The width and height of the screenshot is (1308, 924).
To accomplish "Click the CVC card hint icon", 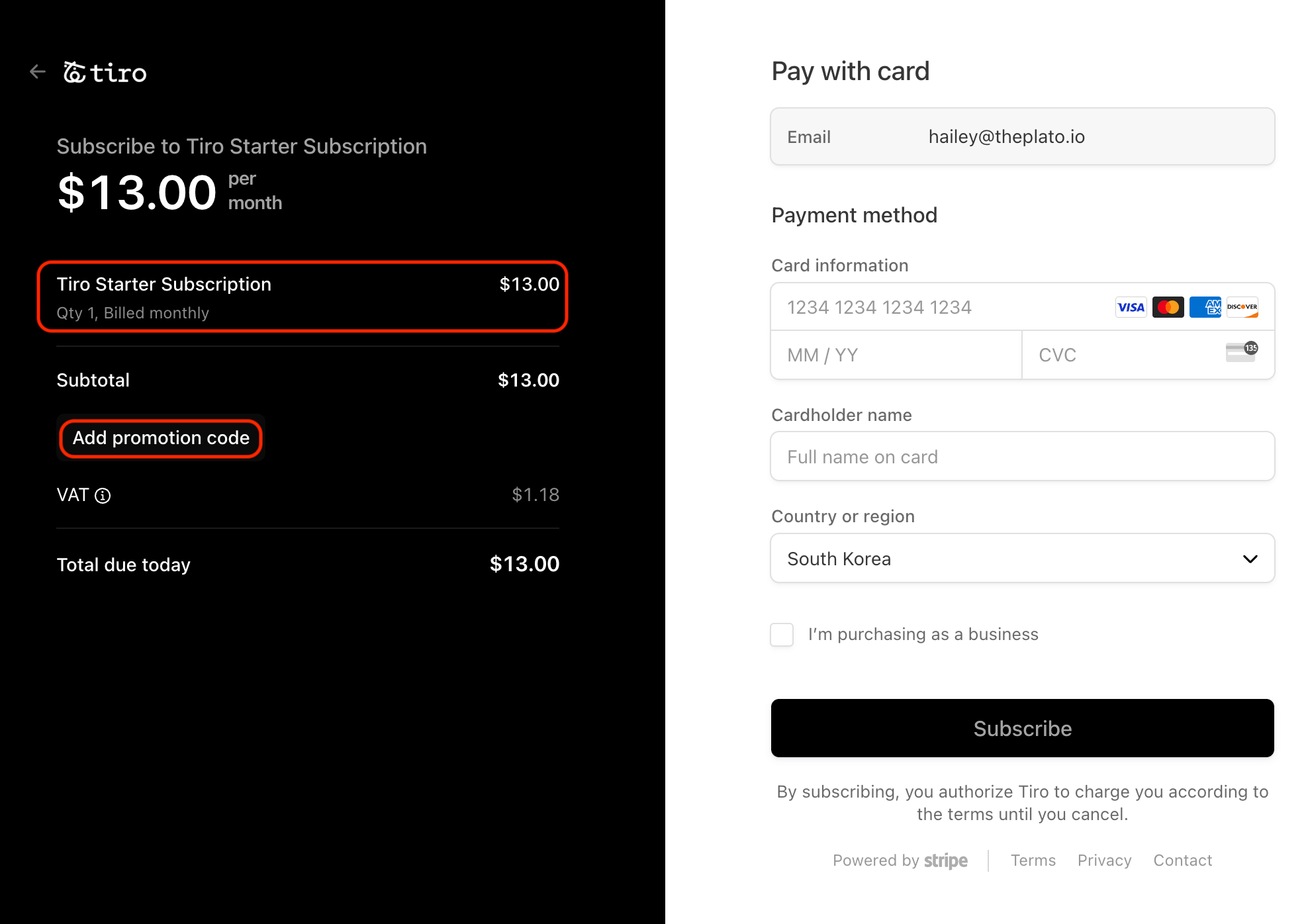I will point(1241,351).
